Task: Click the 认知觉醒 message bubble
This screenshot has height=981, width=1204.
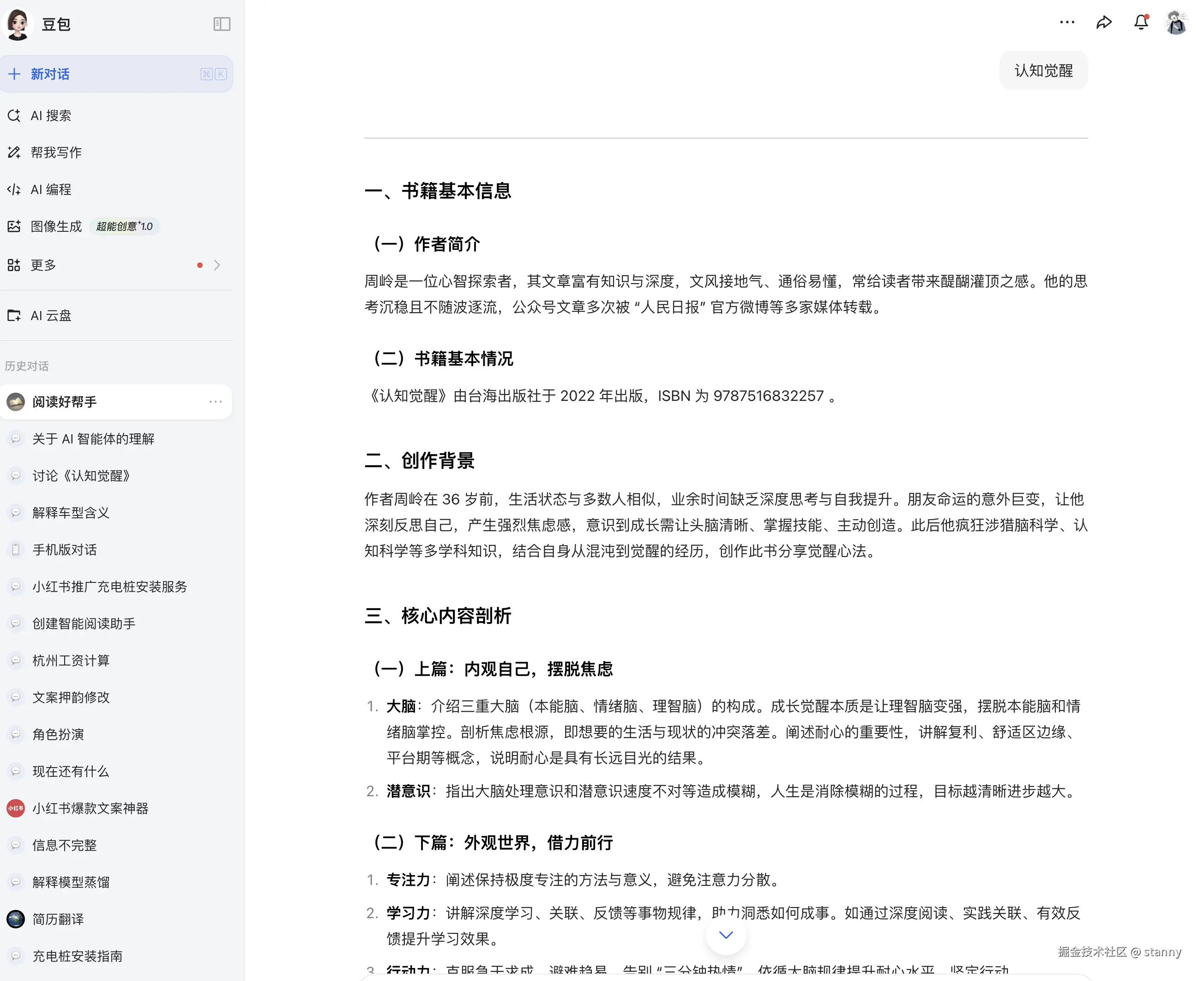Action: 1043,71
